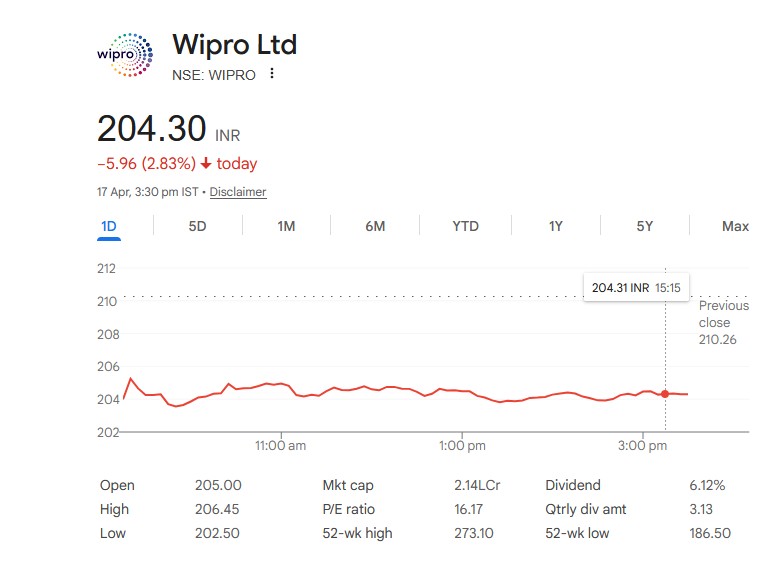View the 1Y price chart

pos(556,226)
